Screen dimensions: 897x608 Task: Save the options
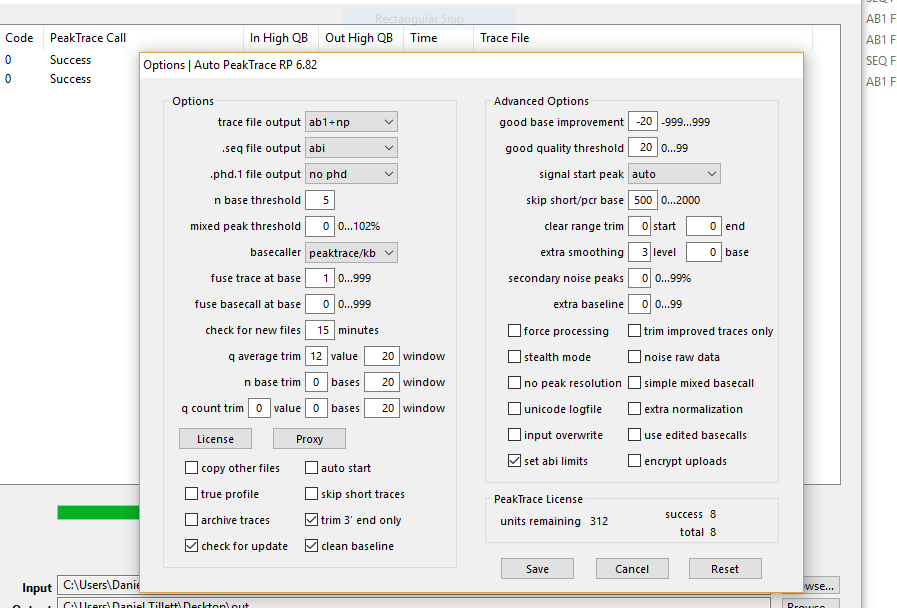click(x=537, y=569)
